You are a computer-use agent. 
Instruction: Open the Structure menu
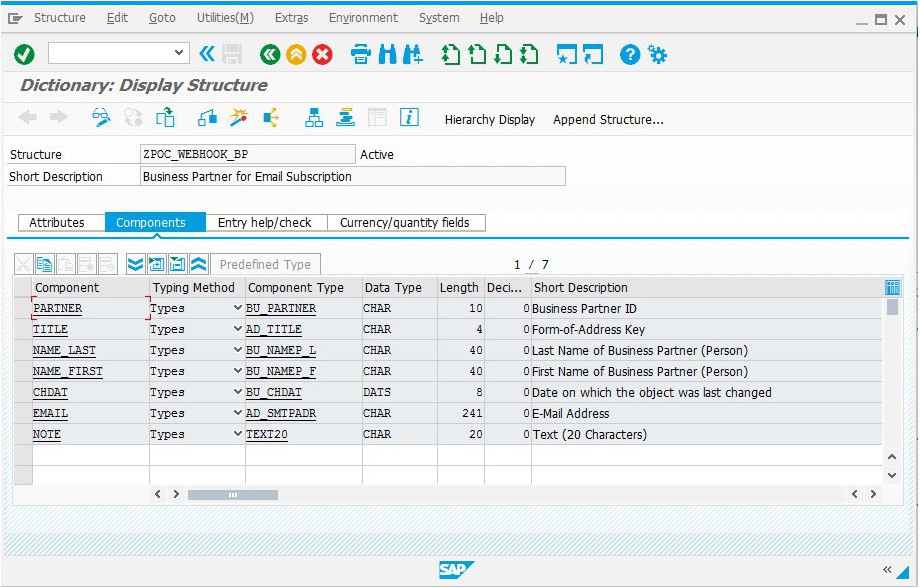point(60,18)
